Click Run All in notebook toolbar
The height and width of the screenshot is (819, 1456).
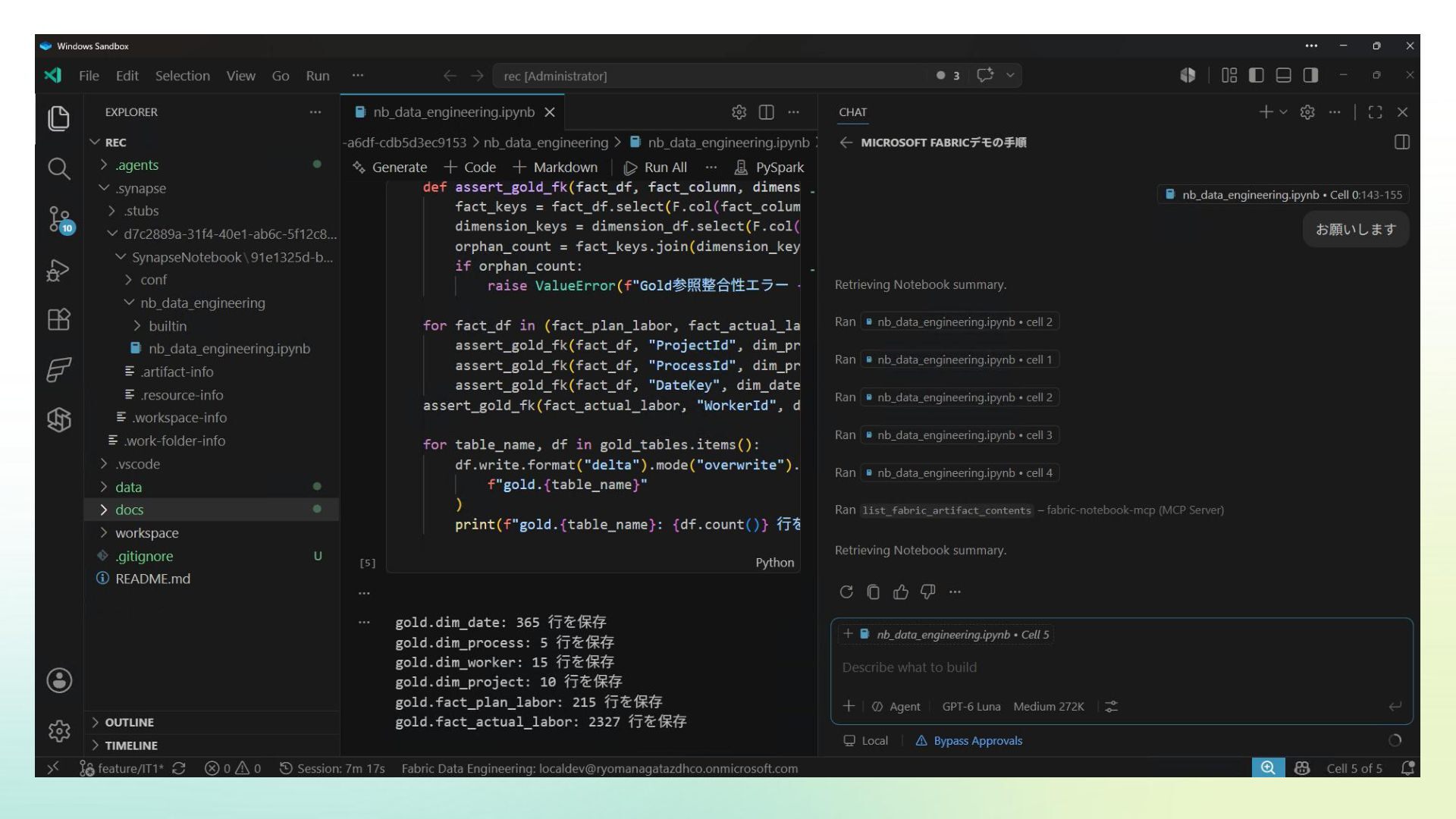coord(655,168)
